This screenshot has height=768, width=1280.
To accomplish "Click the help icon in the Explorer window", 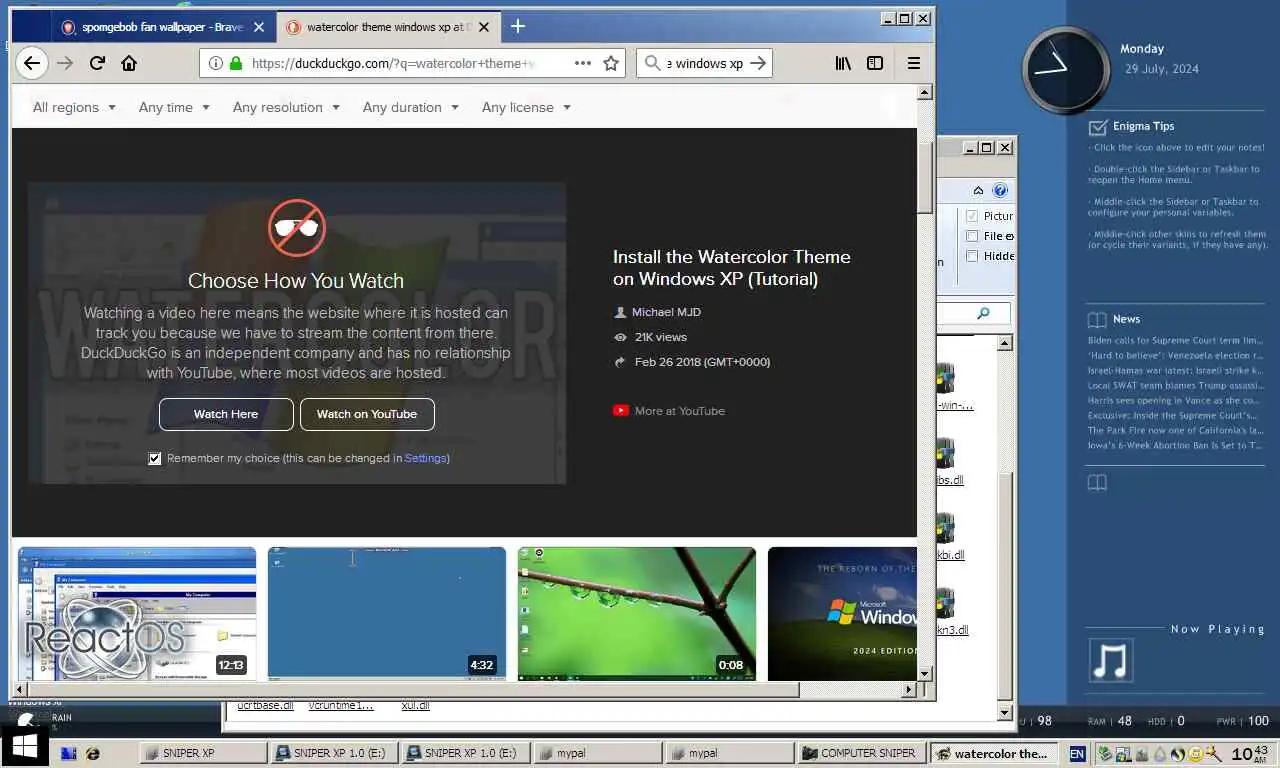I will (1000, 190).
